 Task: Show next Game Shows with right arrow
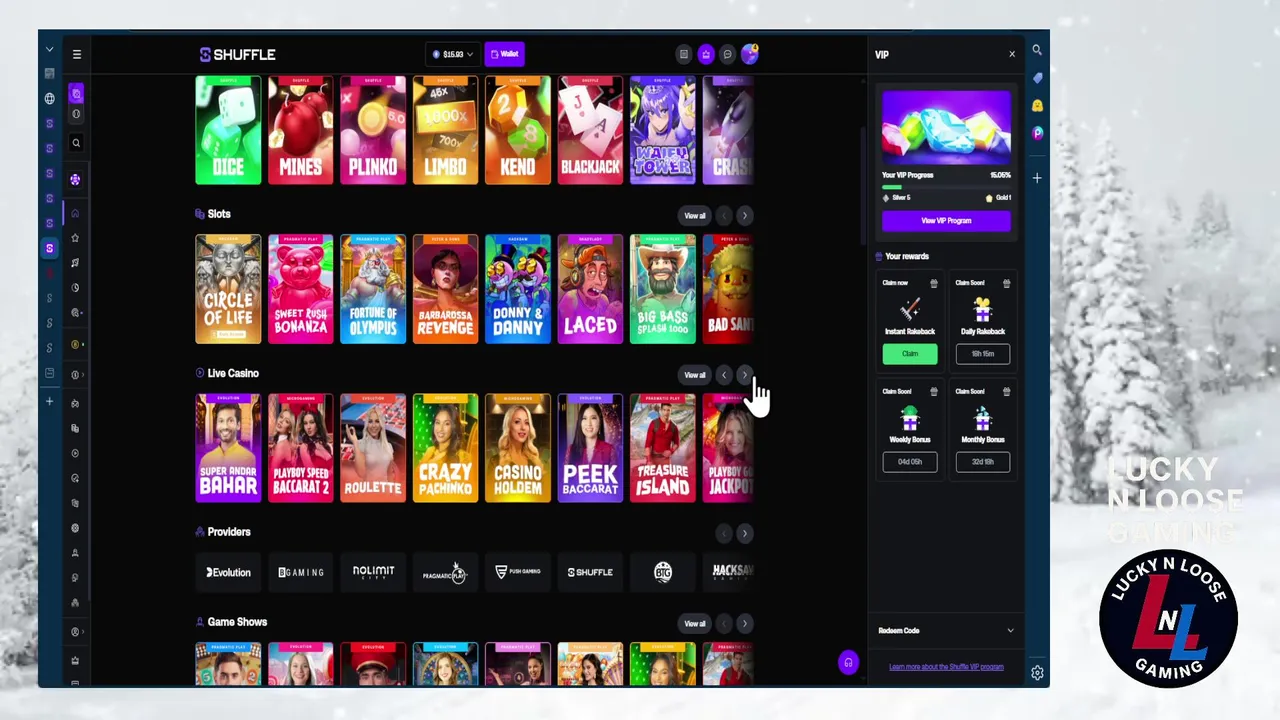(744, 624)
